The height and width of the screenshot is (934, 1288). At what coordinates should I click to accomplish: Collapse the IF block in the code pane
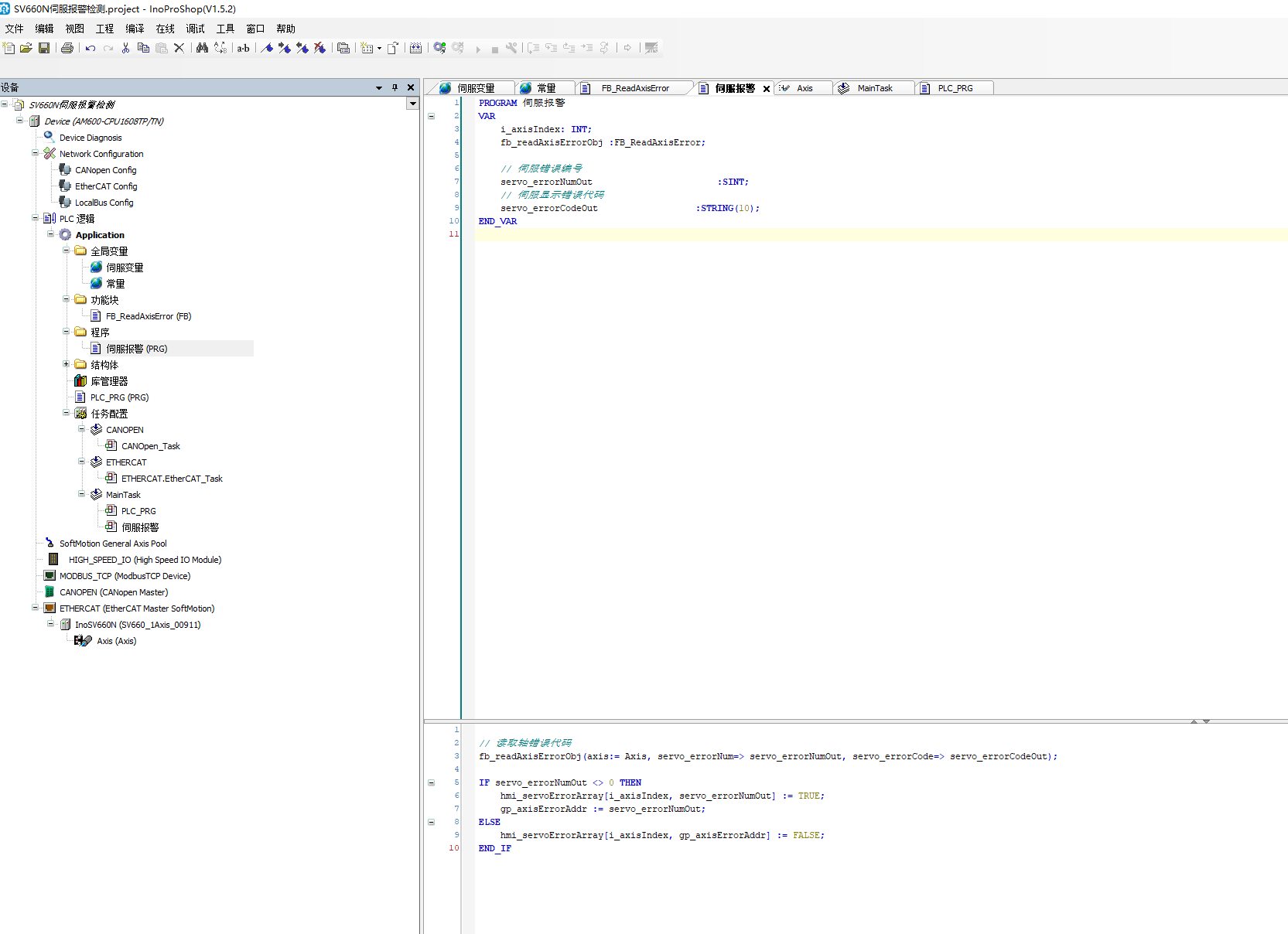432,782
